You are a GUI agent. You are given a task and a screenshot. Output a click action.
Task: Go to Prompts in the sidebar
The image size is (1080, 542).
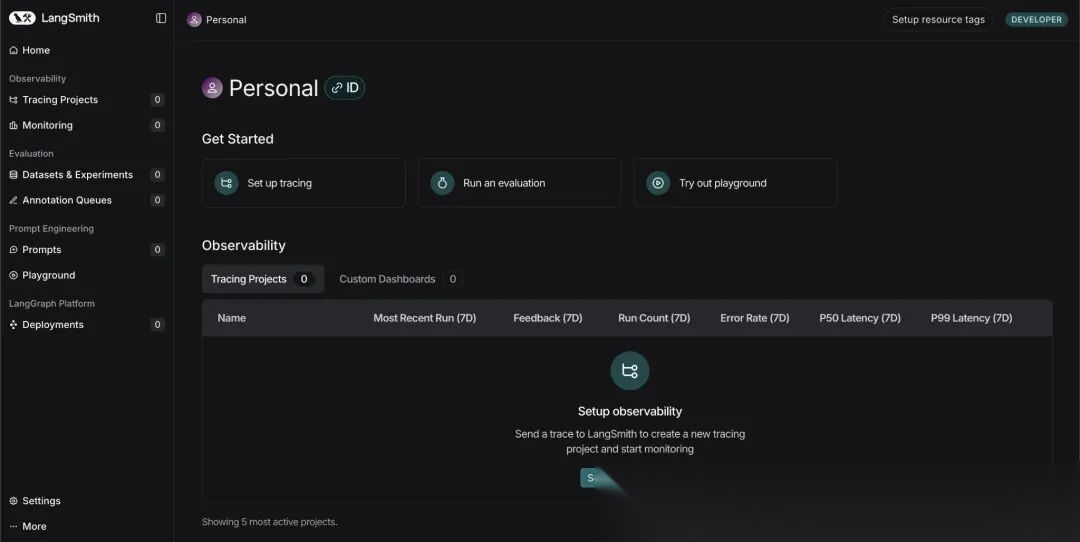tap(87, 250)
